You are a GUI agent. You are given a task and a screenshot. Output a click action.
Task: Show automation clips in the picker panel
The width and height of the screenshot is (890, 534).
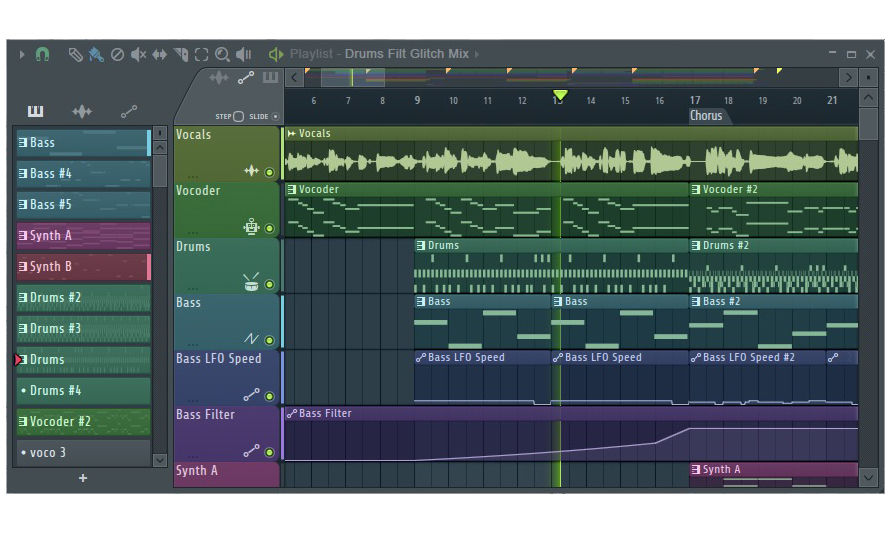[x=129, y=111]
